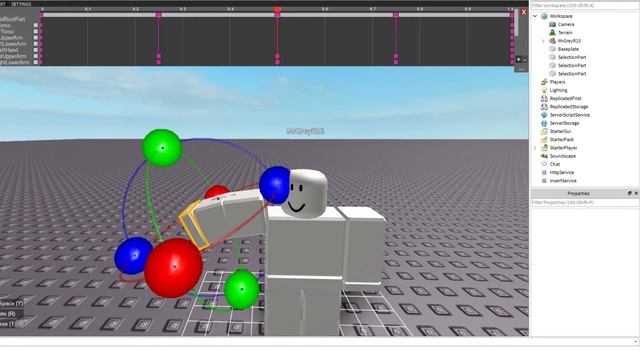Click the red playhead scrubber on timeline
The height and width of the screenshot is (360, 640).
click(x=277, y=9)
